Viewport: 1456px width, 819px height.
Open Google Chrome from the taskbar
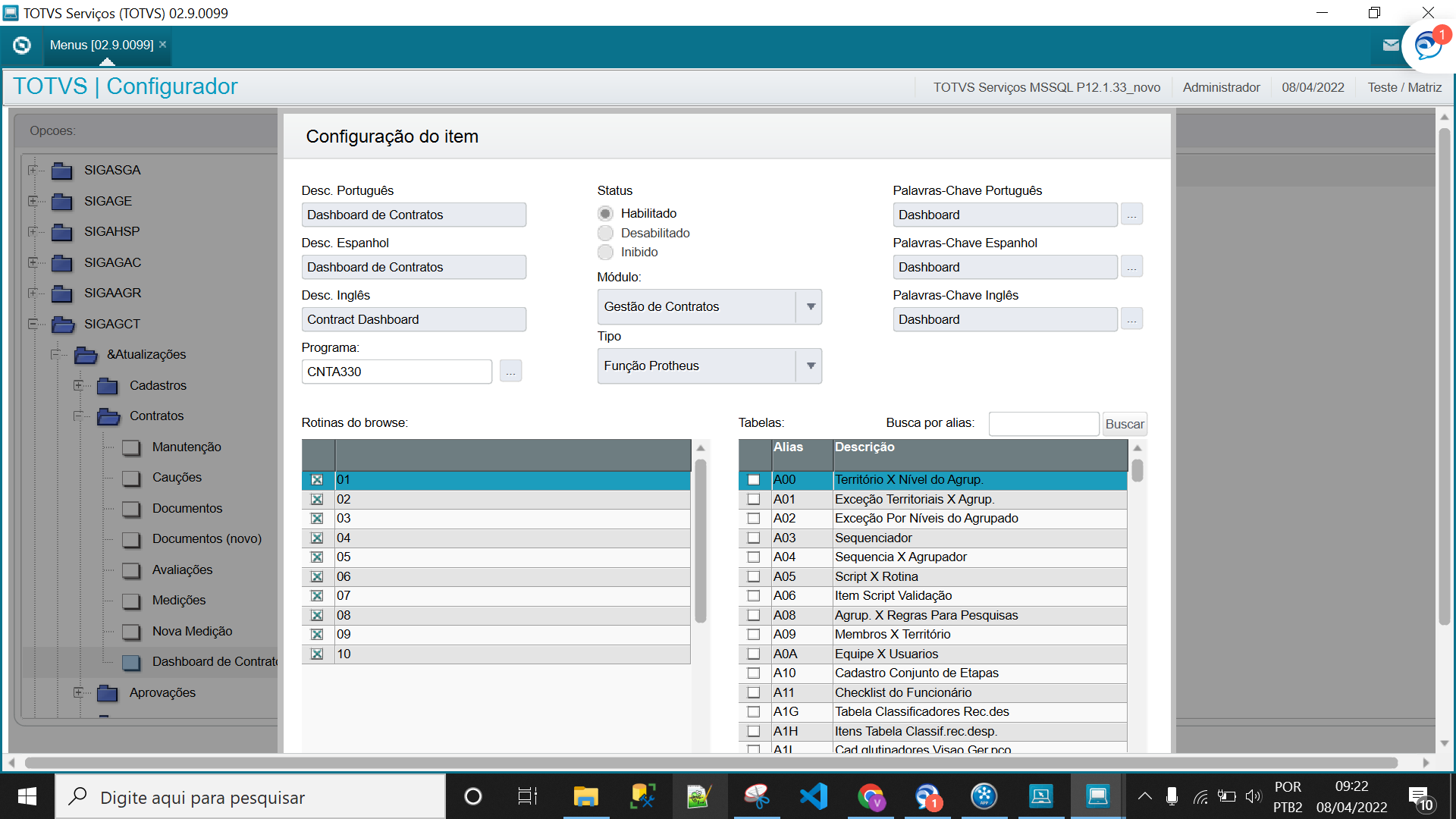coord(871,796)
